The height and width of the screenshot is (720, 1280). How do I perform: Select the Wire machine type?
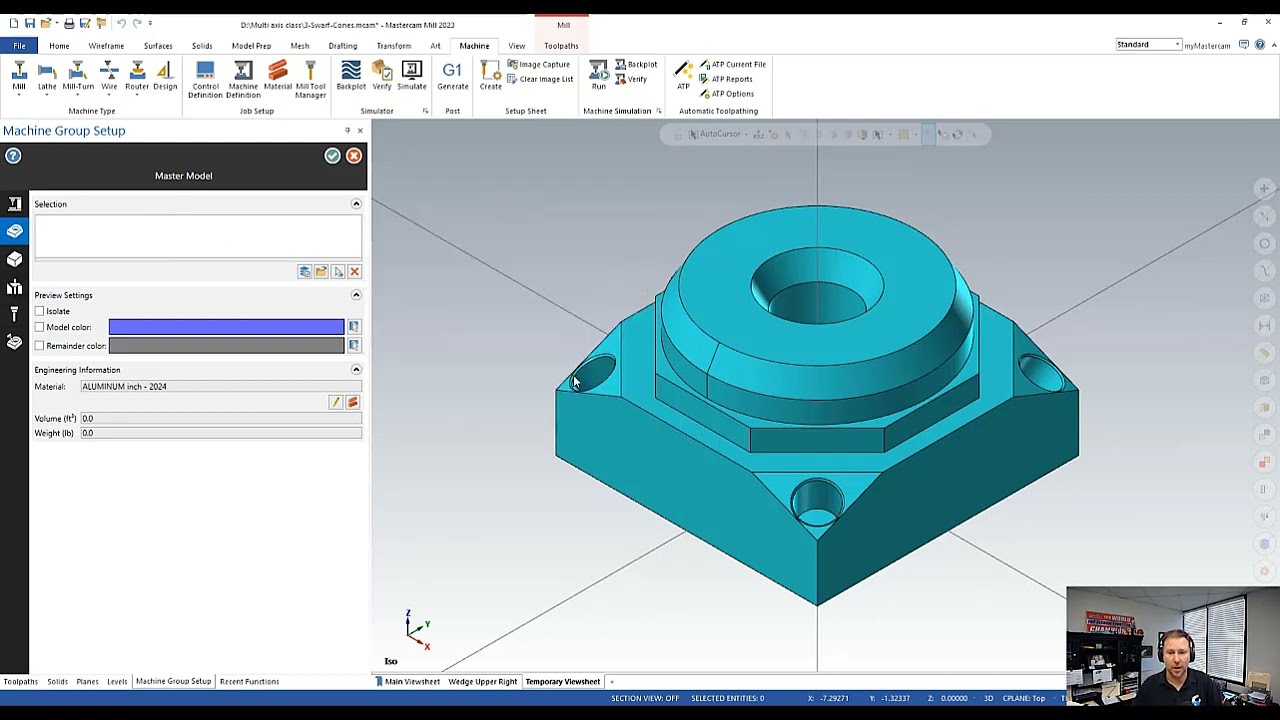[x=109, y=76]
